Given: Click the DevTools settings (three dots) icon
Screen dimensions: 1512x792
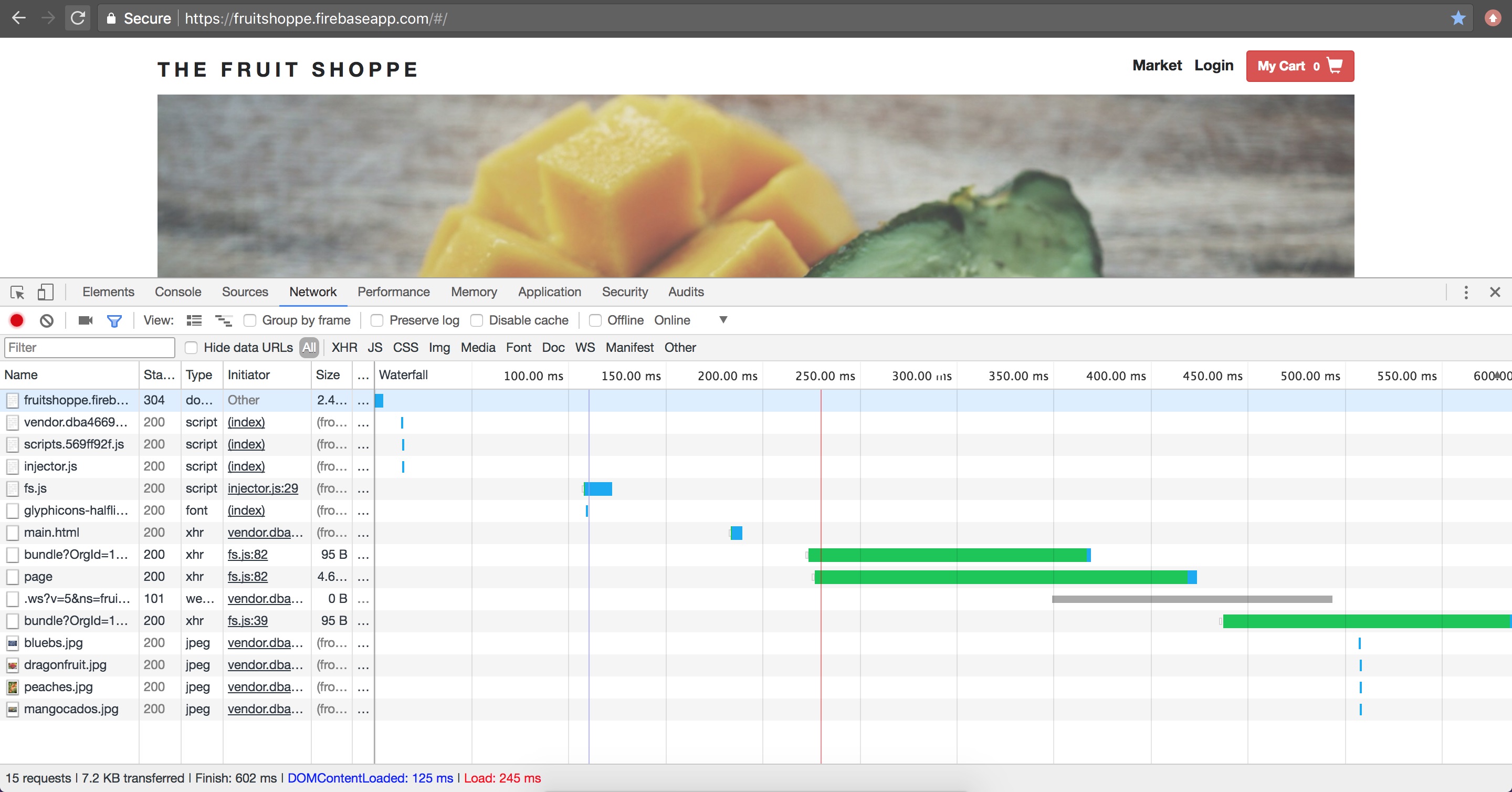Looking at the screenshot, I should click(1466, 291).
